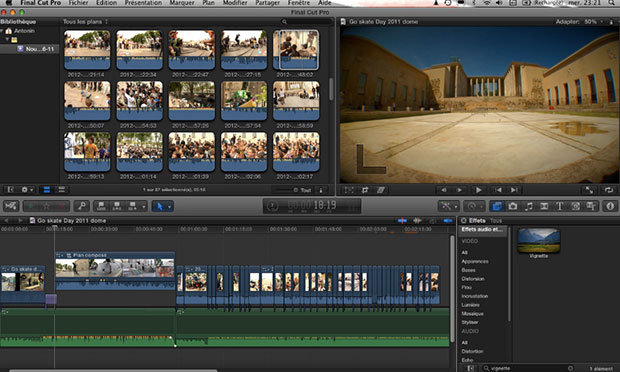This screenshot has width=620, height=372.
Task: Open the 'Tous les plans' filter popup
Action: pos(85,22)
